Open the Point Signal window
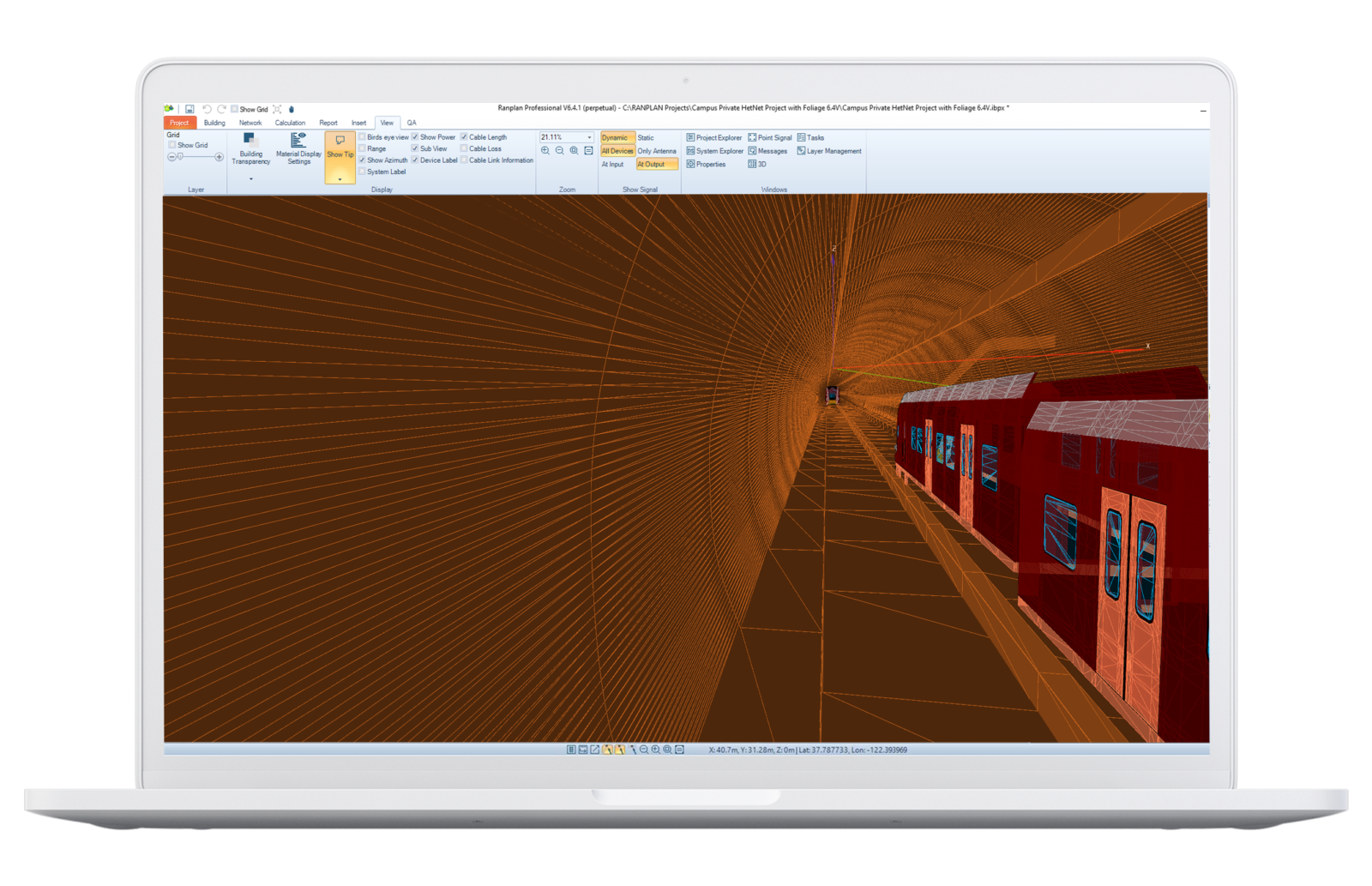 click(x=770, y=137)
